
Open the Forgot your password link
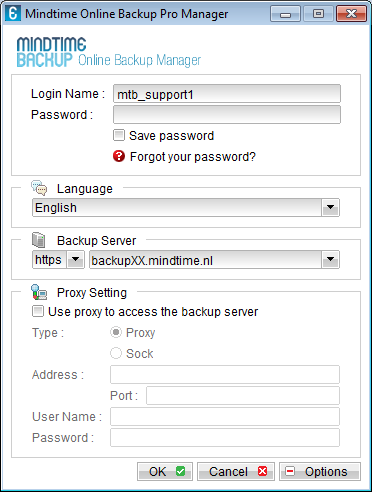coord(193,156)
